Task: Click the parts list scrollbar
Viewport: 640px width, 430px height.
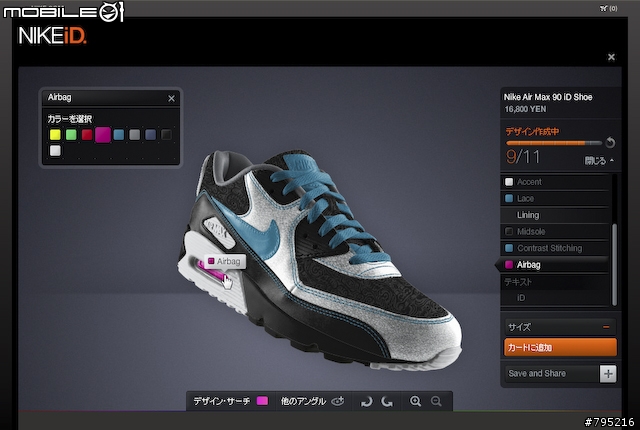Action: point(614,264)
